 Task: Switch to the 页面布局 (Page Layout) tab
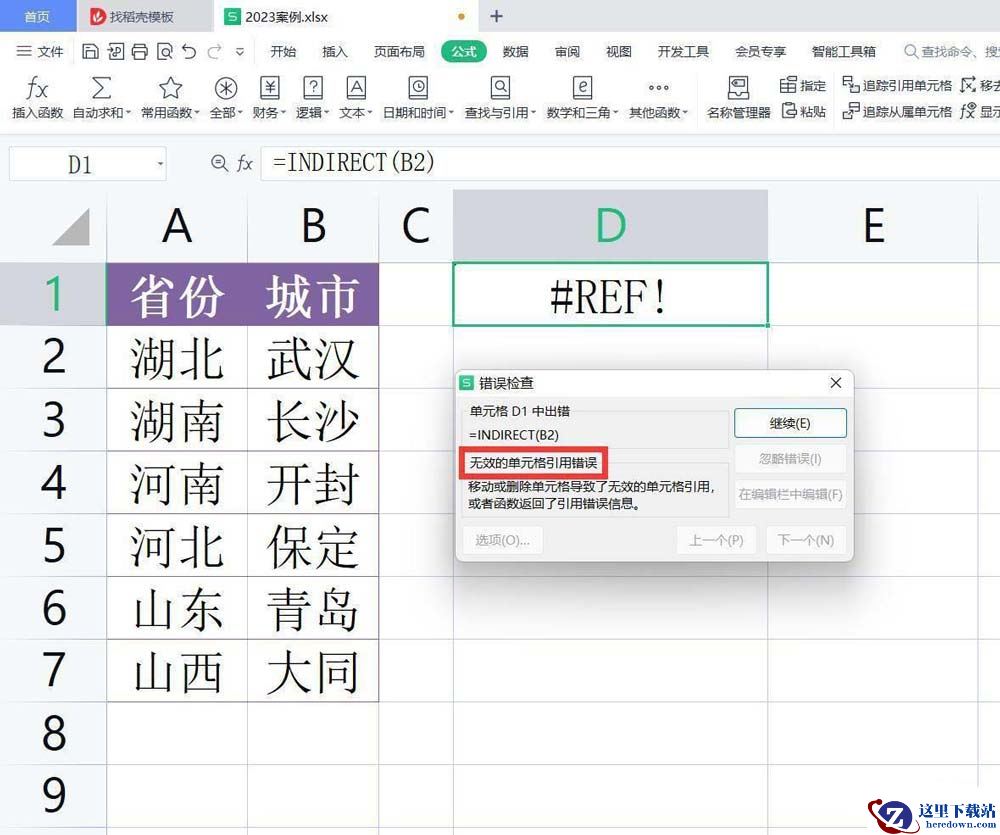[399, 51]
